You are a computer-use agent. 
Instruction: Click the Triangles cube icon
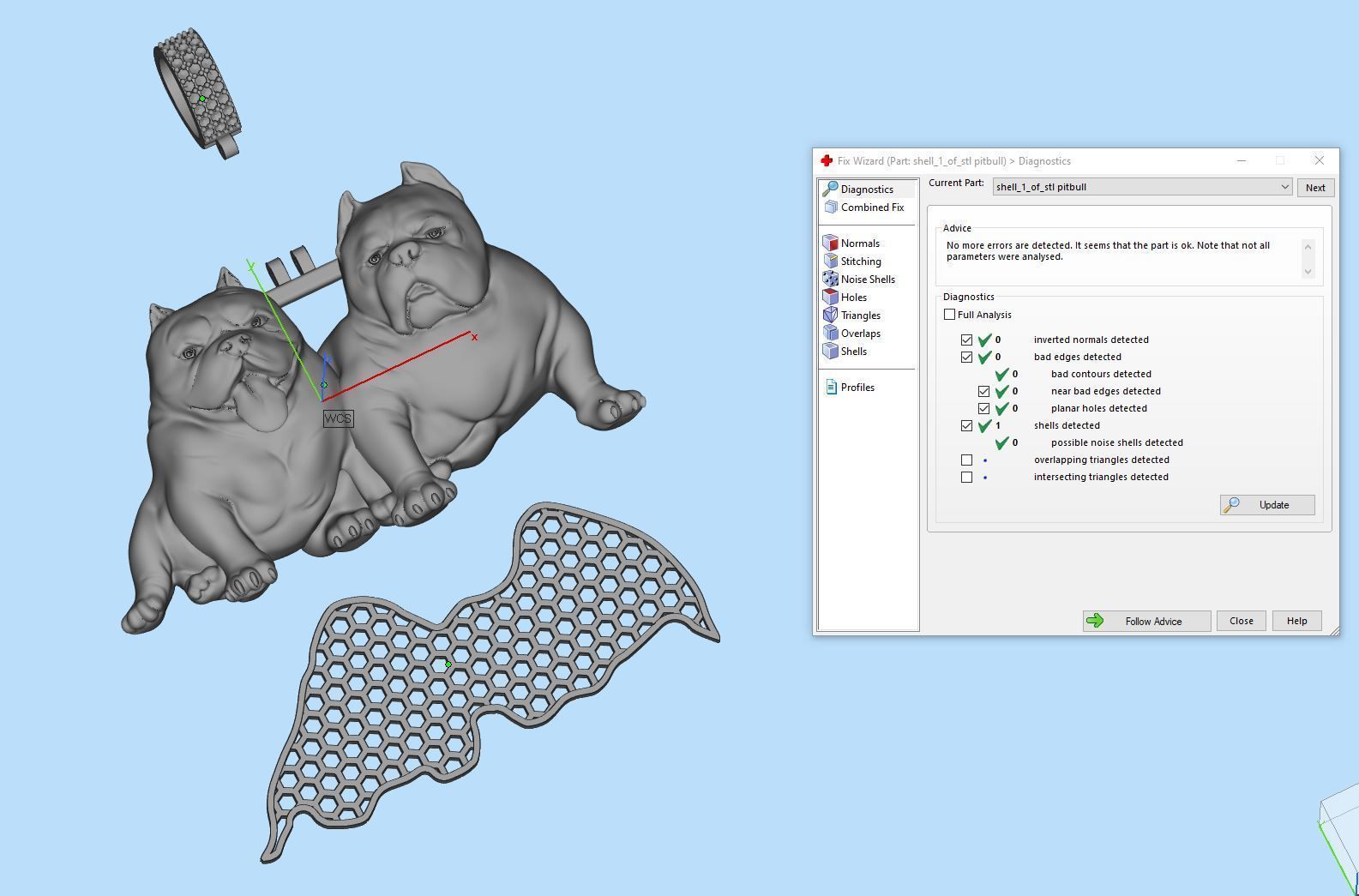pyautogui.click(x=830, y=315)
